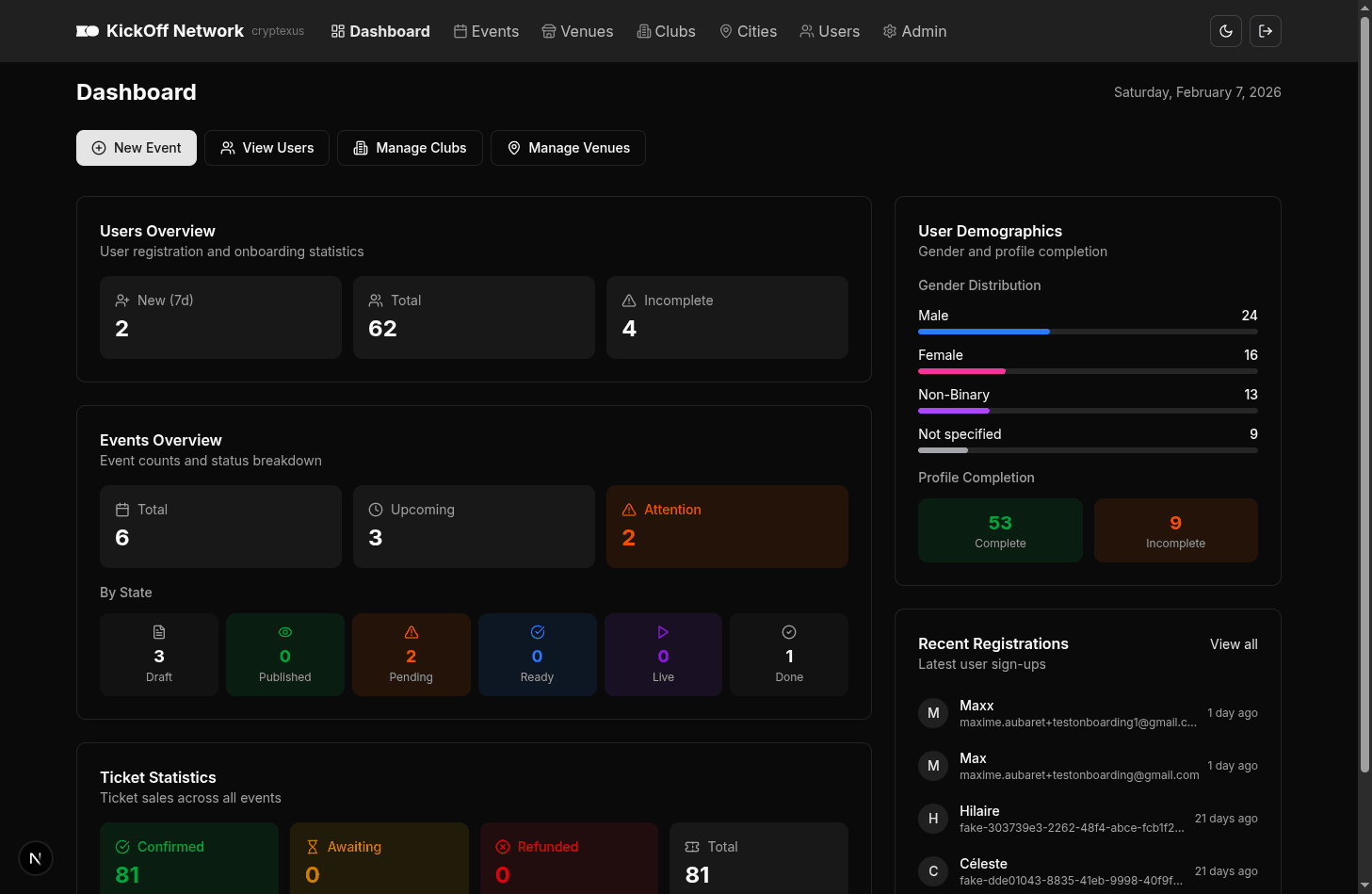Click the Incomplete users warning icon
Image resolution: width=1372 pixels, height=894 pixels.
pyautogui.click(x=629, y=301)
